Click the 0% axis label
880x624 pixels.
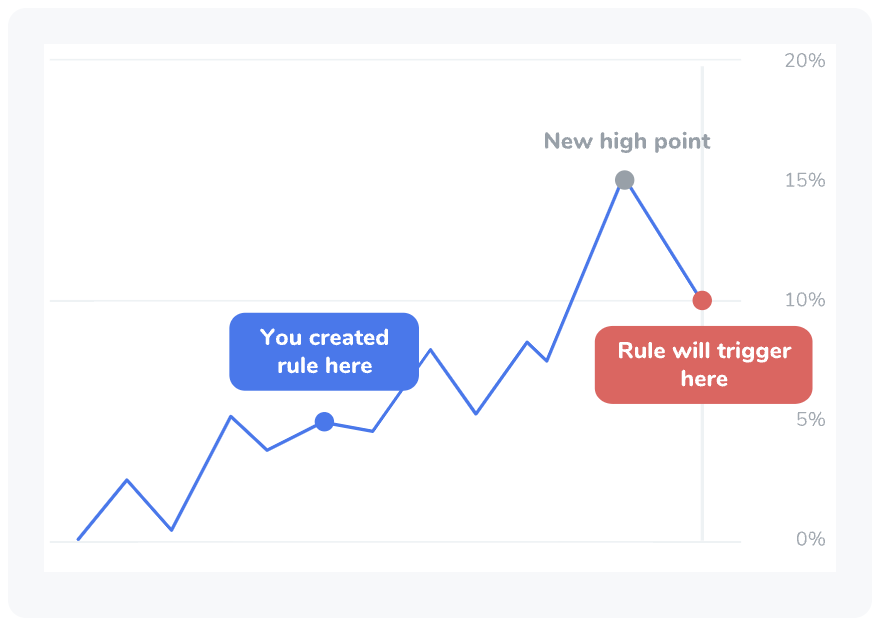coord(810,539)
